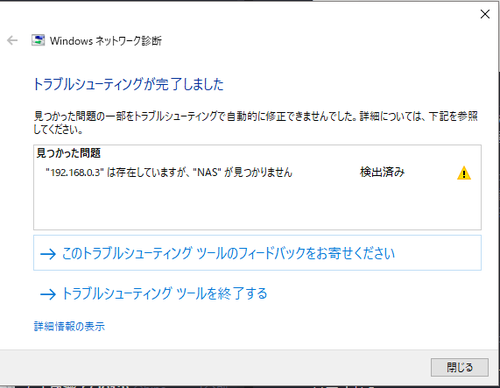This screenshot has width=500, height=388.
Task: Click the yellow warning icon beside 検出済み
Action: click(464, 173)
